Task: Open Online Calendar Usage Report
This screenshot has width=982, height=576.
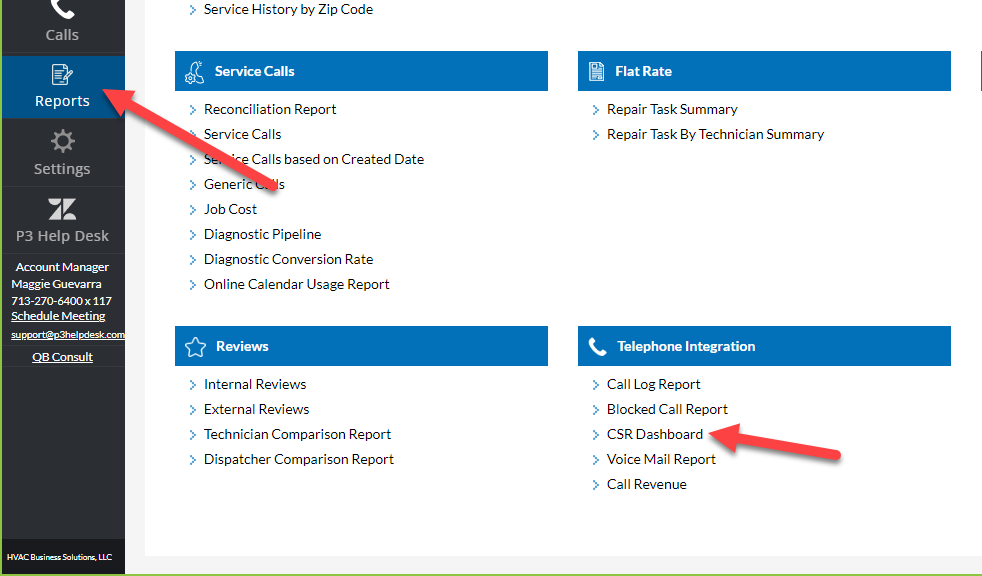Action: point(296,285)
